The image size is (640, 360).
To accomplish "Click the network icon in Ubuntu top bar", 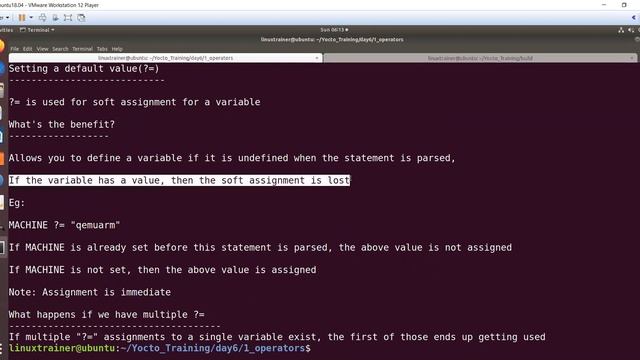I will click(x=621, y=30).
